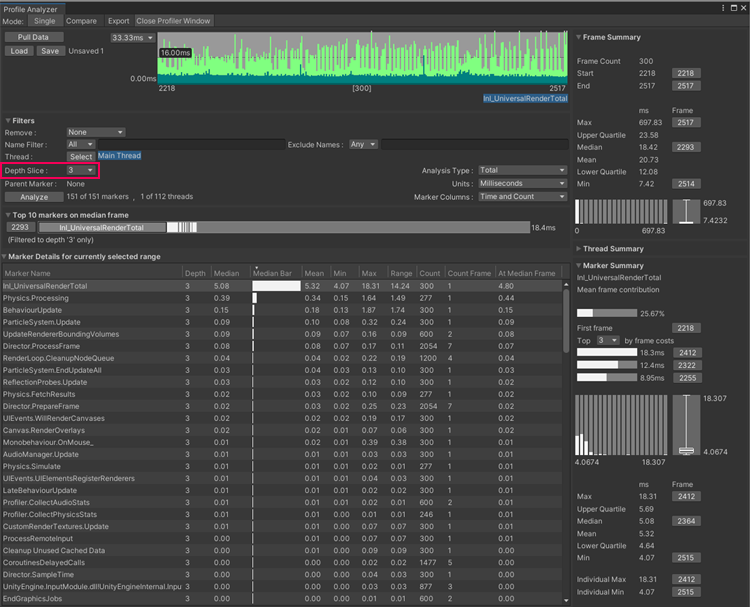Open Marker Columns dropdown

tap(521, 197)
